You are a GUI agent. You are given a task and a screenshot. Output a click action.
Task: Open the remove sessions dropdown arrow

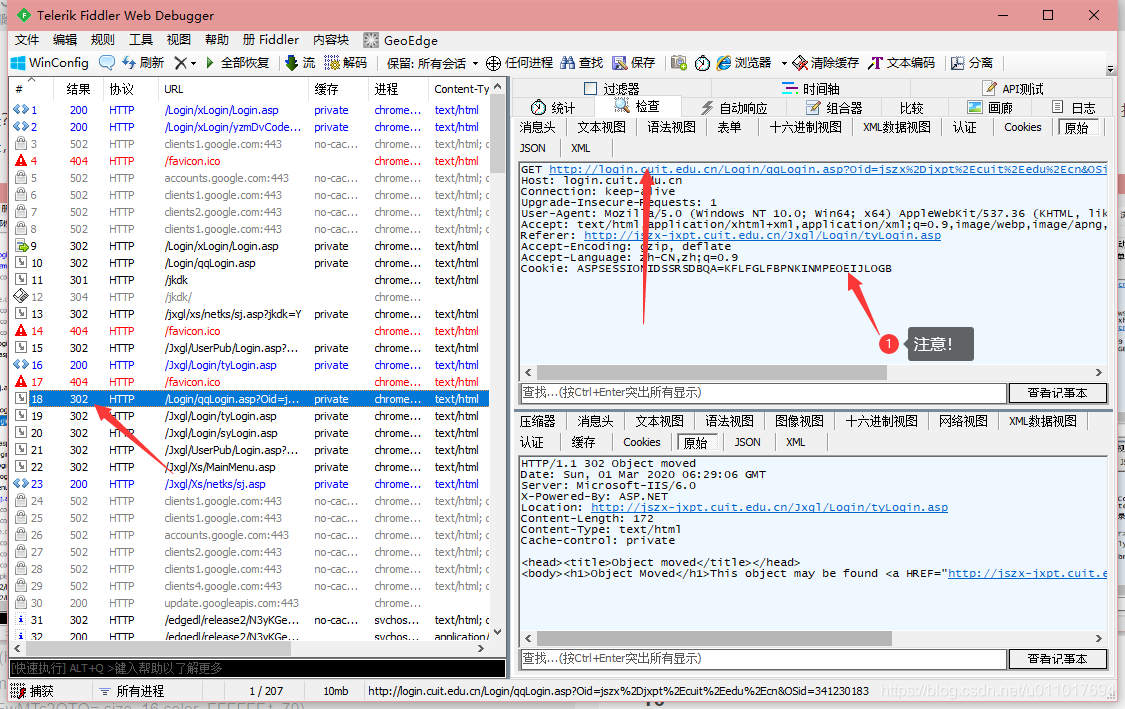pos(193,63)
